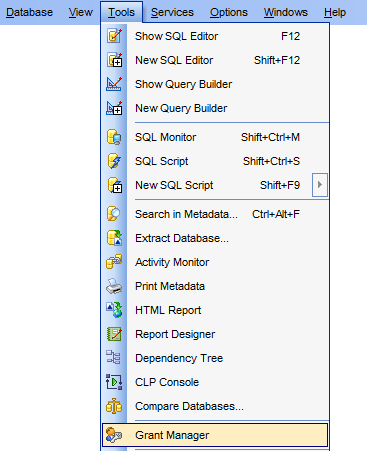Open SQL Monitor from the Tools menu
The width and height of the screenshot is (367, 451).
point(215,137)
